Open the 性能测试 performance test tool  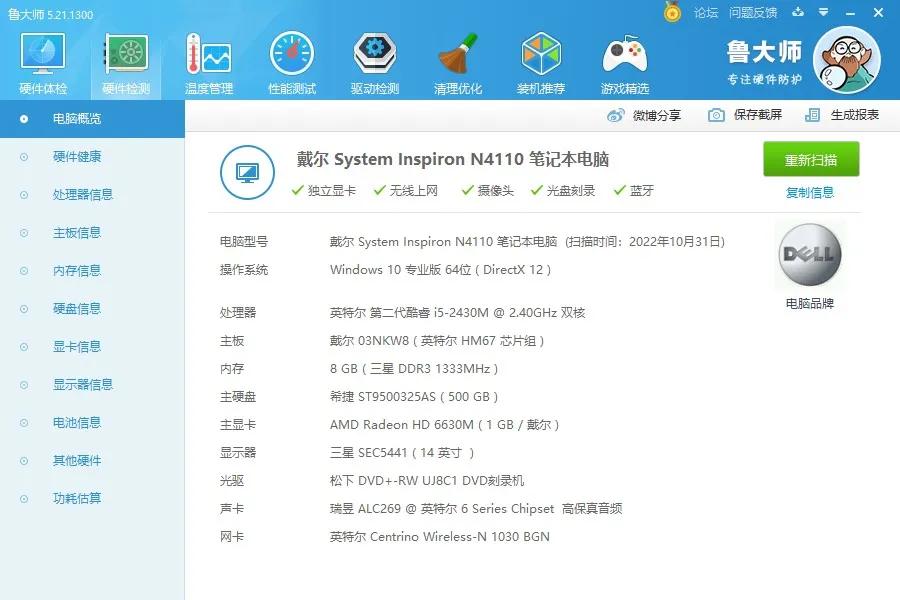[291, 58]
